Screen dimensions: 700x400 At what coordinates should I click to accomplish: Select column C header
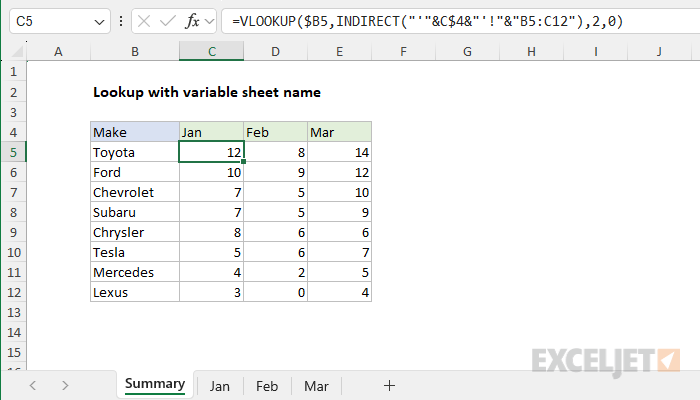click(212, 52)
